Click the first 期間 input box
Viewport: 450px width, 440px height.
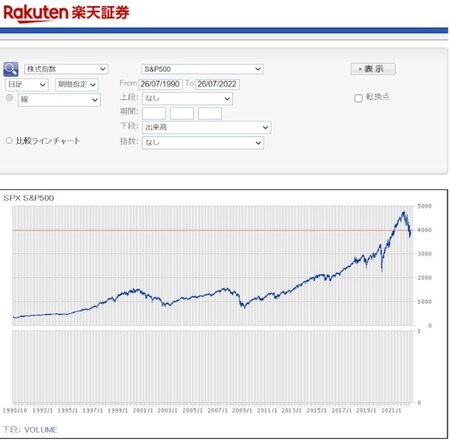(154, 113)
